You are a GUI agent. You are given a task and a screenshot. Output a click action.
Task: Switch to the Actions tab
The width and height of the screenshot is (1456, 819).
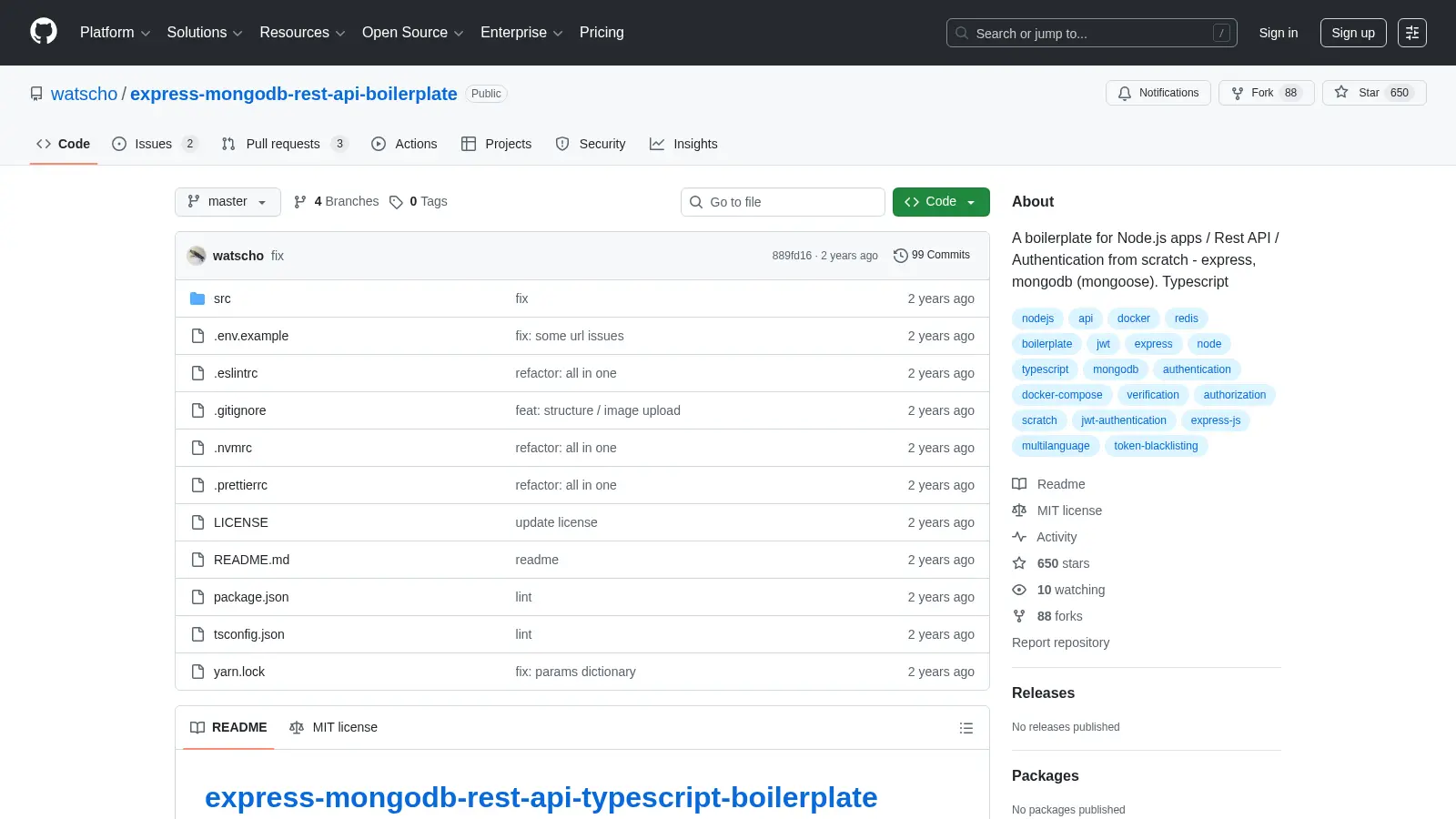(x=404, y=144)
